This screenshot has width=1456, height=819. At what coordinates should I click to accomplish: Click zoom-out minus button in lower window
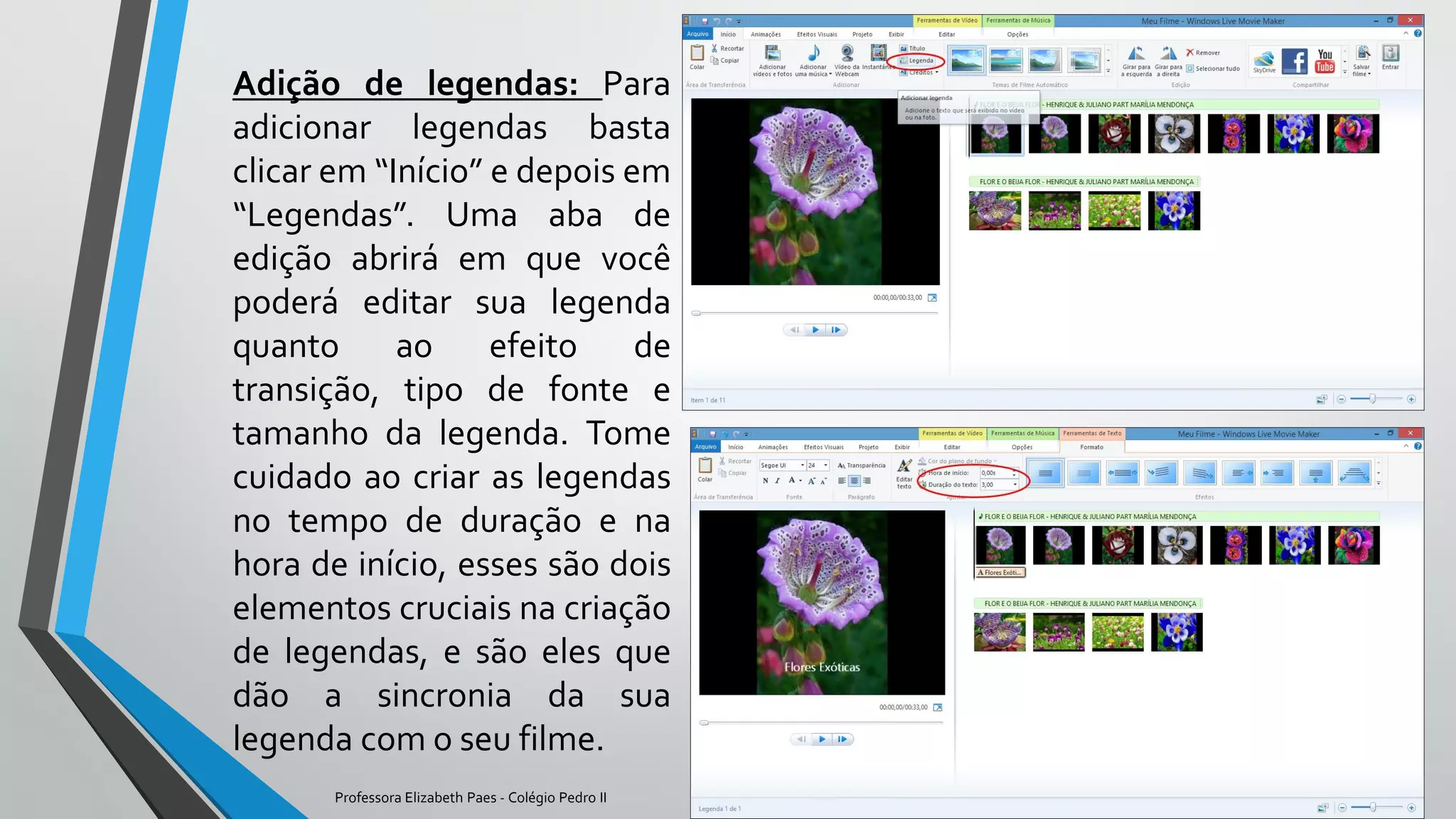1342,808
